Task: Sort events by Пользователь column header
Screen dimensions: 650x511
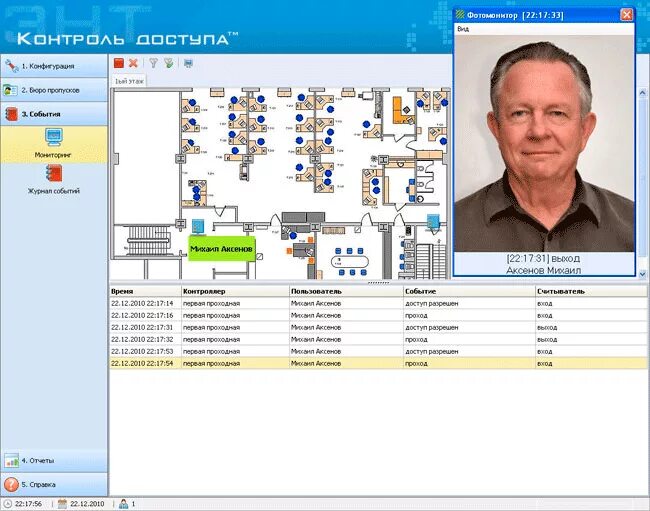Action: [346, 291]
